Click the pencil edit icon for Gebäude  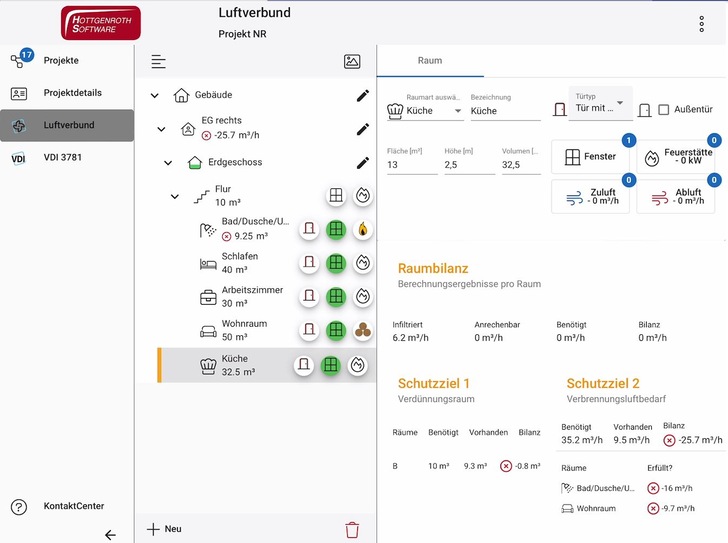pos(362,96)
